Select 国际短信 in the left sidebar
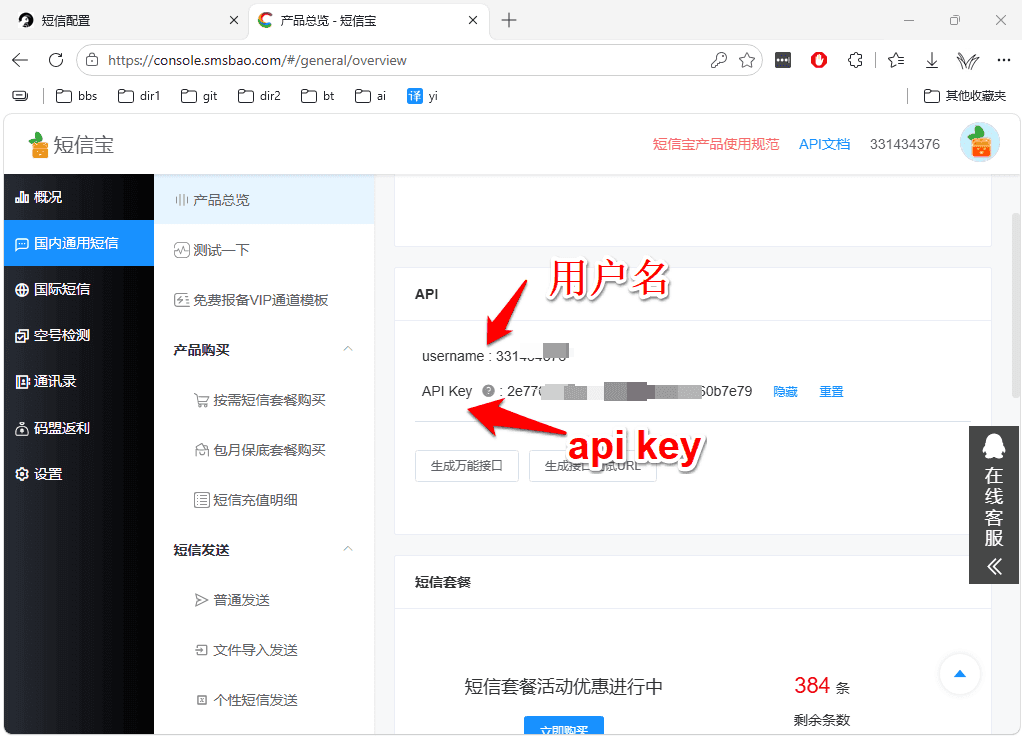 [x=79, y=289]
